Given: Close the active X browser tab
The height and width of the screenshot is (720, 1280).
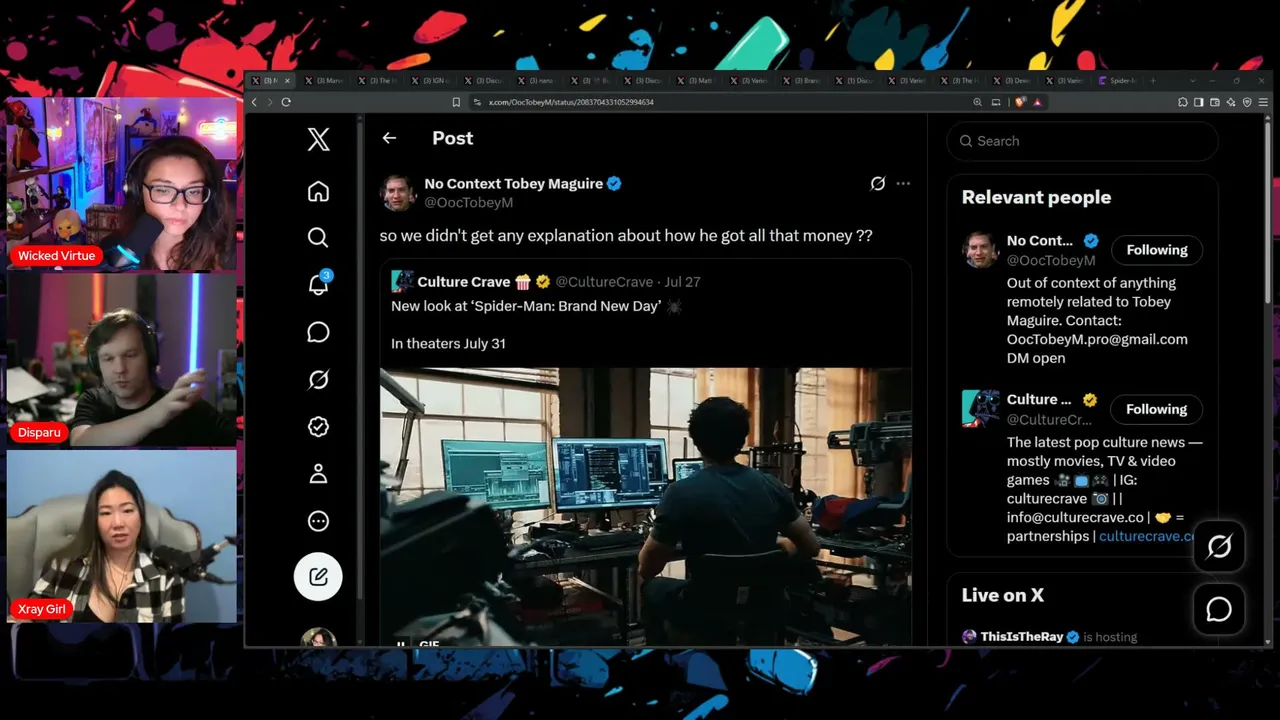Looking at the screenshot, I should click(x=288, y=80).
